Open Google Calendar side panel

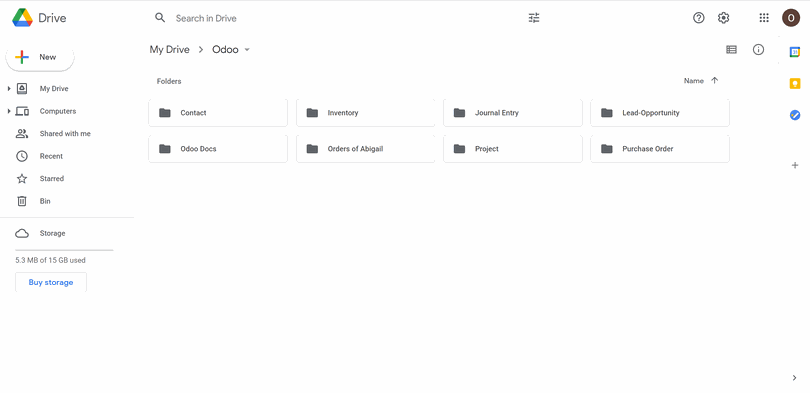click(795, 52)
